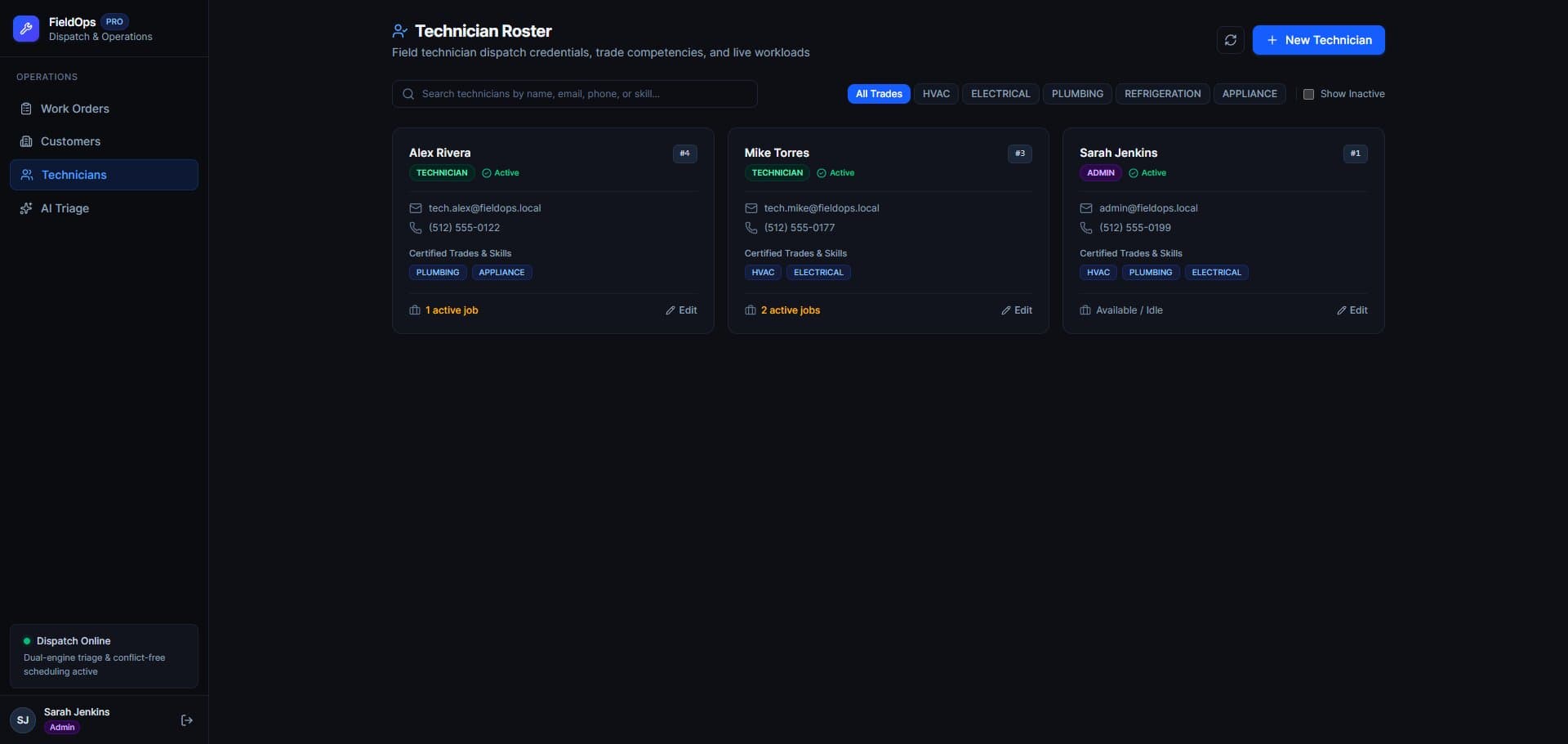
Task: Focus the technician search field
Action: tap(574, 94)
